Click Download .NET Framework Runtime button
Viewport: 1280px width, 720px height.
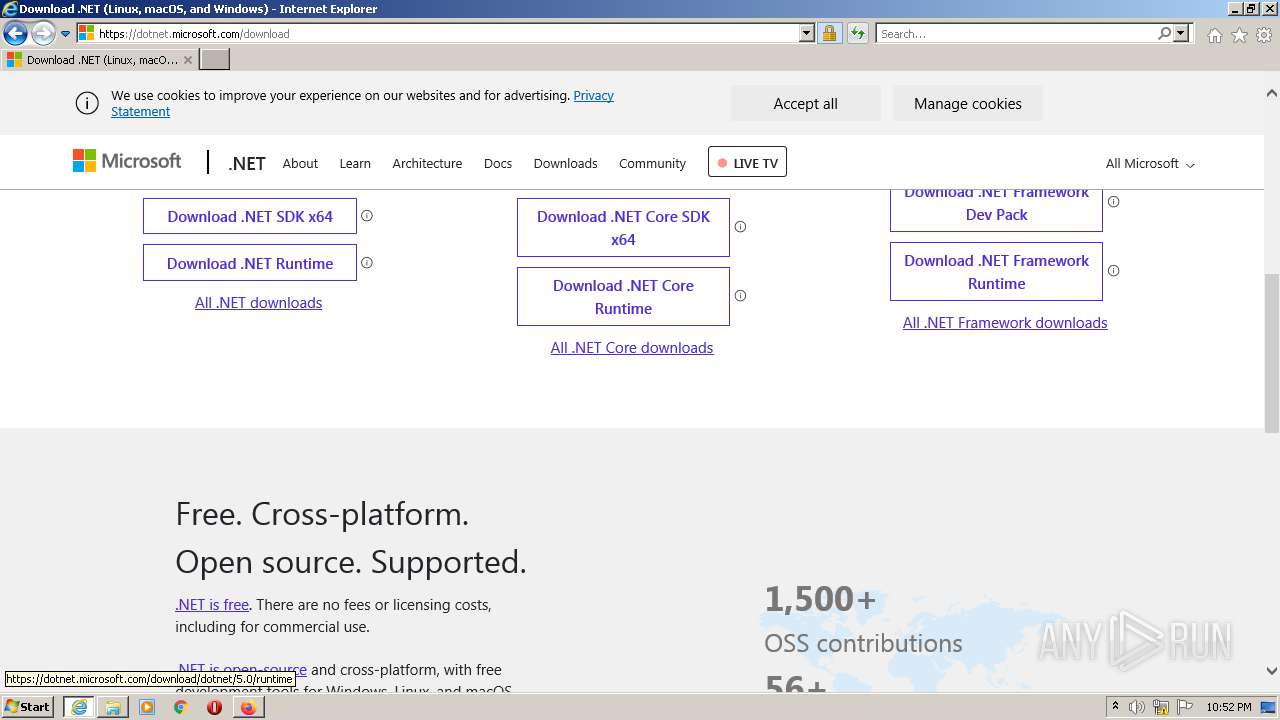pyautogui.click(x=996, y=272)
